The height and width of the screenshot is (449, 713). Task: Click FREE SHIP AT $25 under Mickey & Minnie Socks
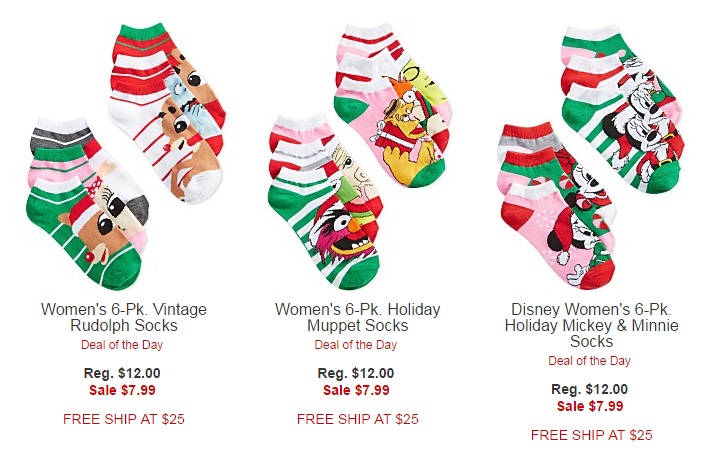591,435
